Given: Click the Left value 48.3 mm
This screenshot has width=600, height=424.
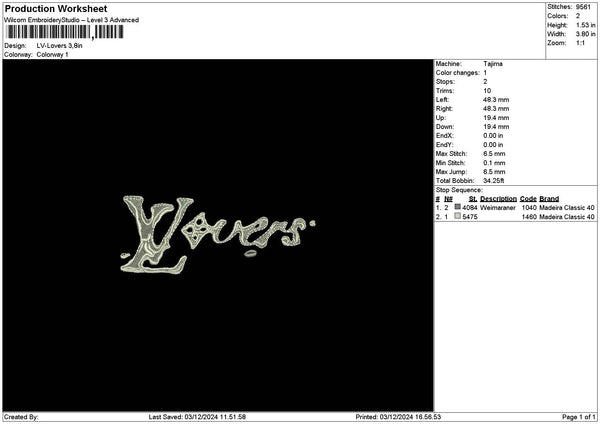Looking at the screenshot, I should (x=496, y=100).
